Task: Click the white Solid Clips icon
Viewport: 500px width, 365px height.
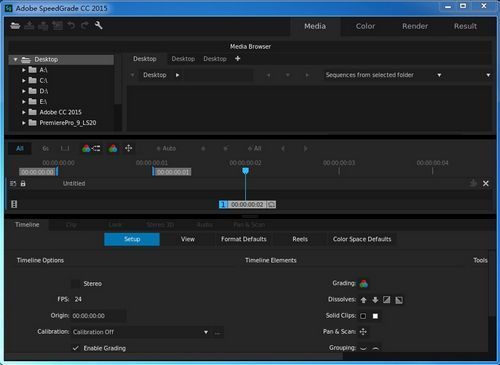Action: click(375, 316)
